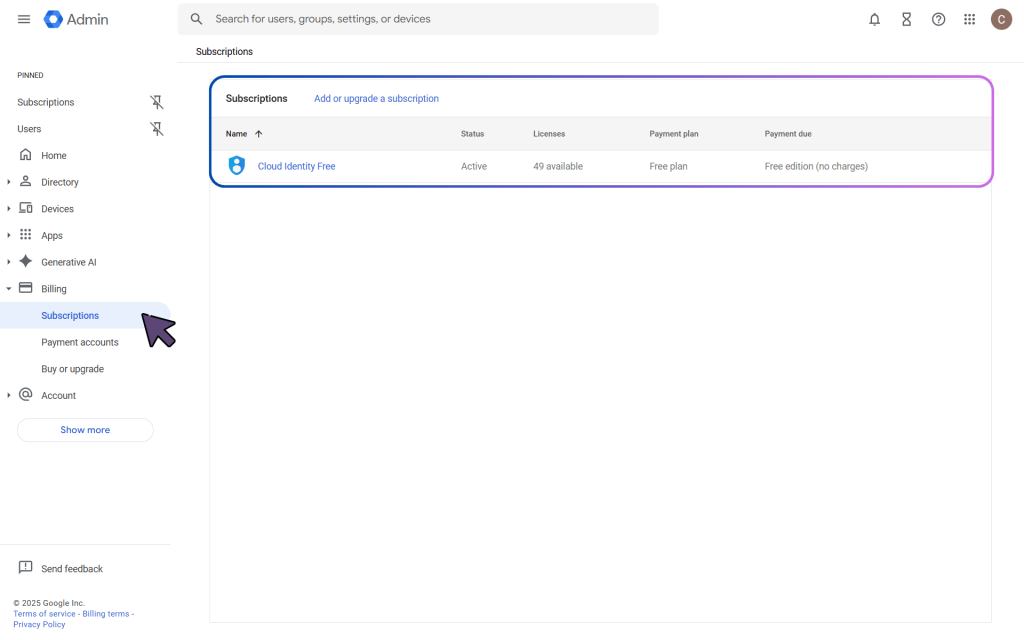Click the Licenses column header
The image size is (1024, 640).
point(549,134)
